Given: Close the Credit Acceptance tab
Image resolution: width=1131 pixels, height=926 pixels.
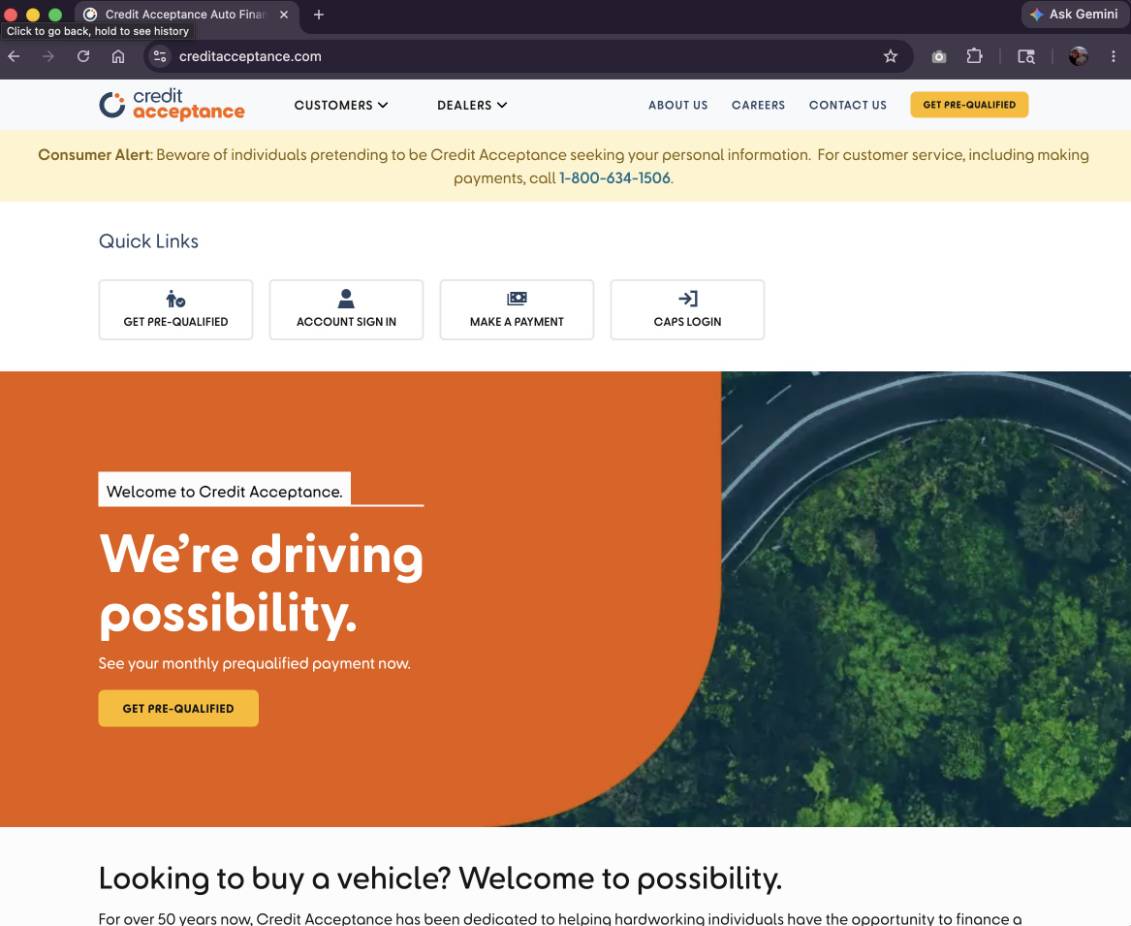Looking at the screenshot, I should tap(284, 14).
